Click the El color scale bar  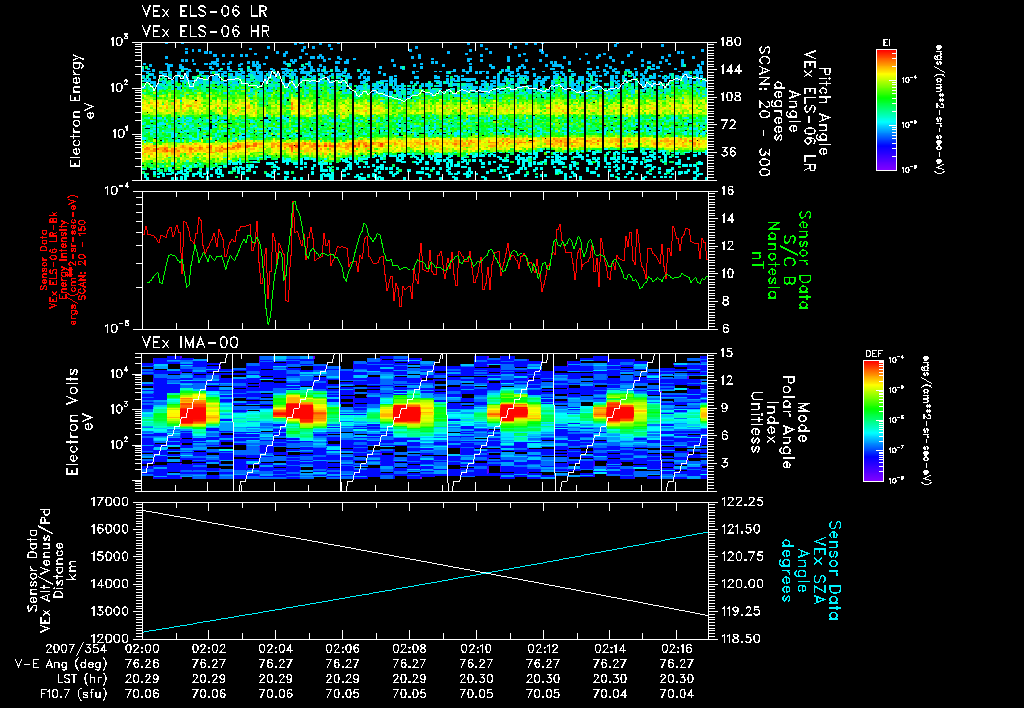[886, 109]
